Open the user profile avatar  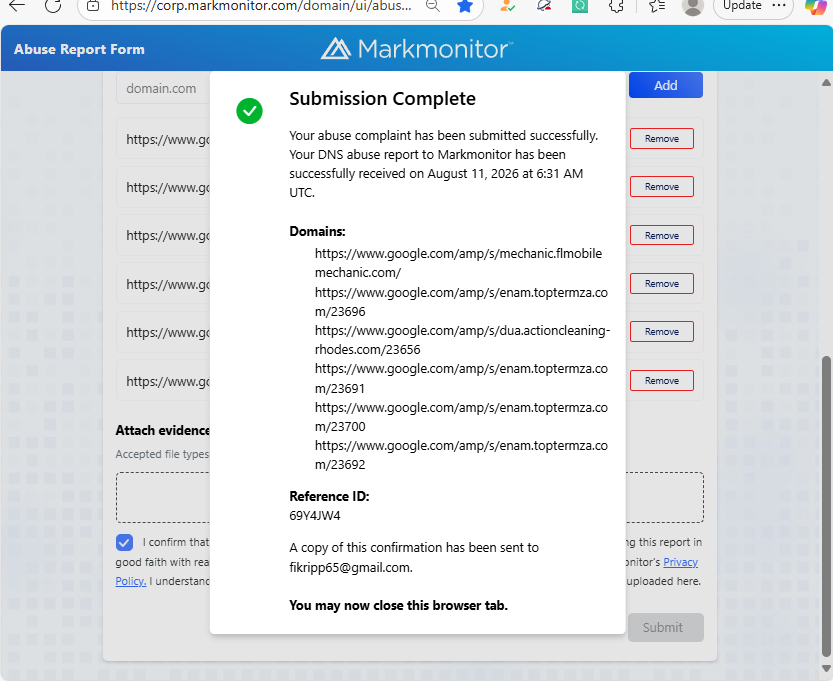pyautogui.click(x=693, y=6)
